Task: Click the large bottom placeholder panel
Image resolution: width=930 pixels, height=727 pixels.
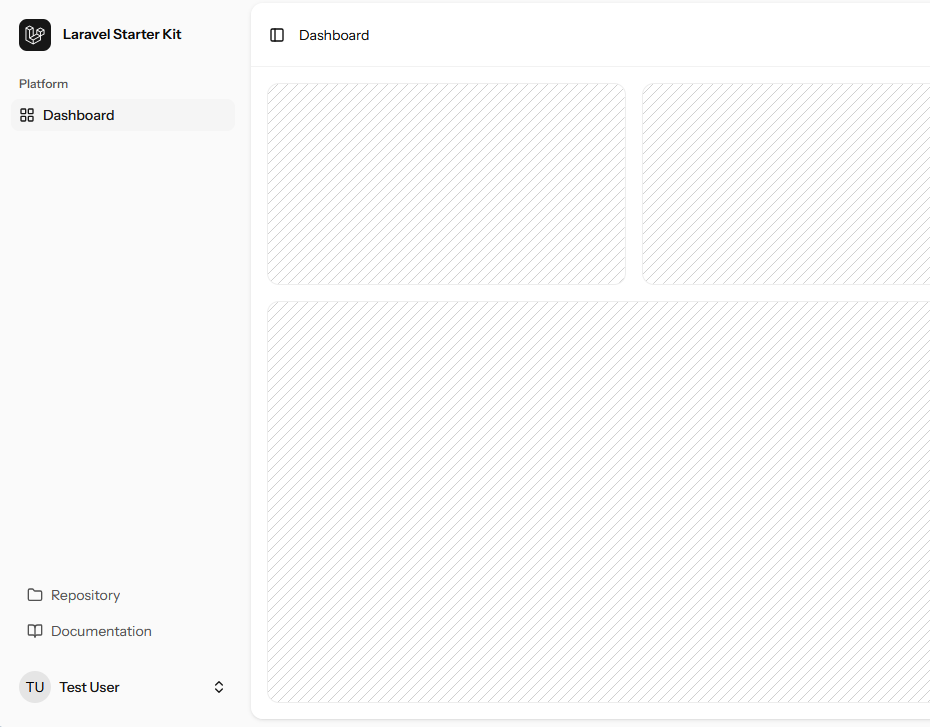Action: coord(598,502)
